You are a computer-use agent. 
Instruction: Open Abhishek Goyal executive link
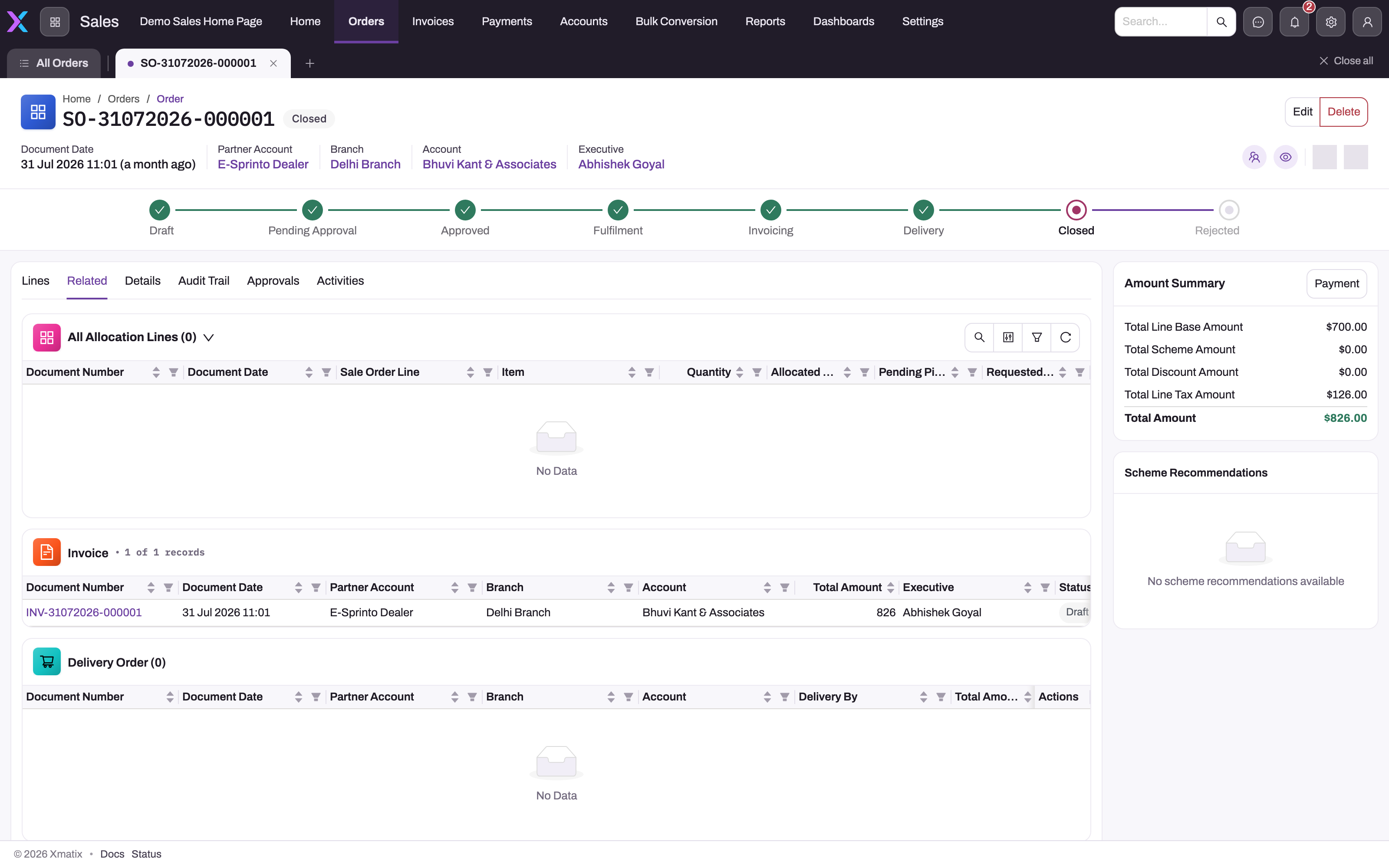pyautogui.click(x=622, y=164)
